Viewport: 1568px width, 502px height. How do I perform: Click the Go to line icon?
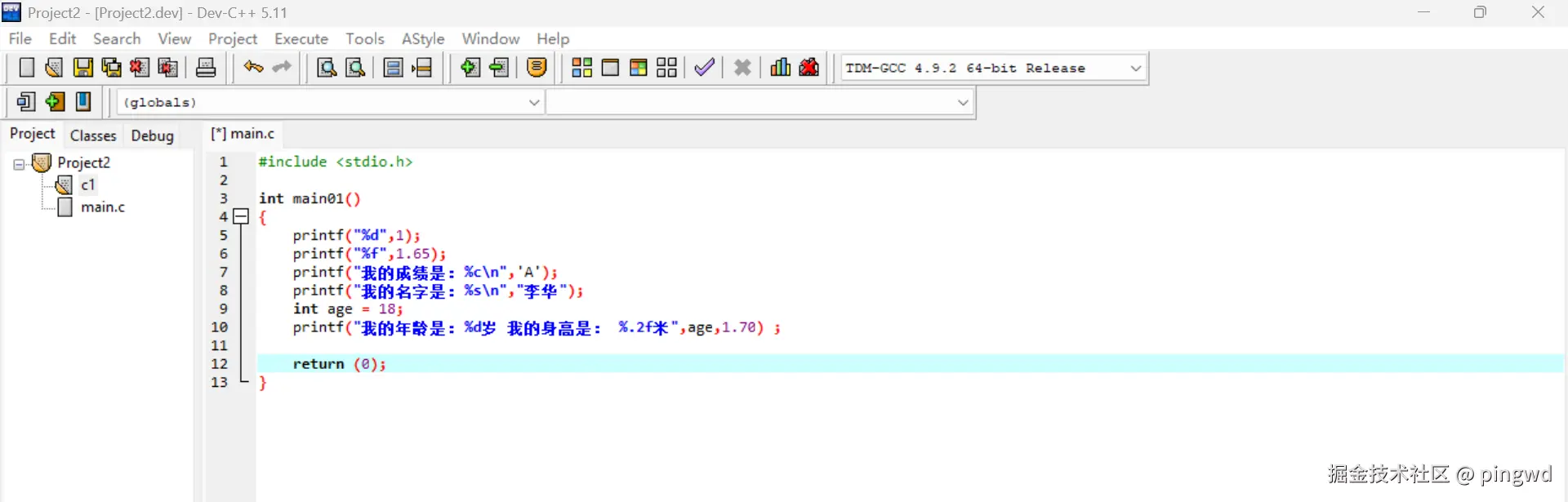click(421, 68)
